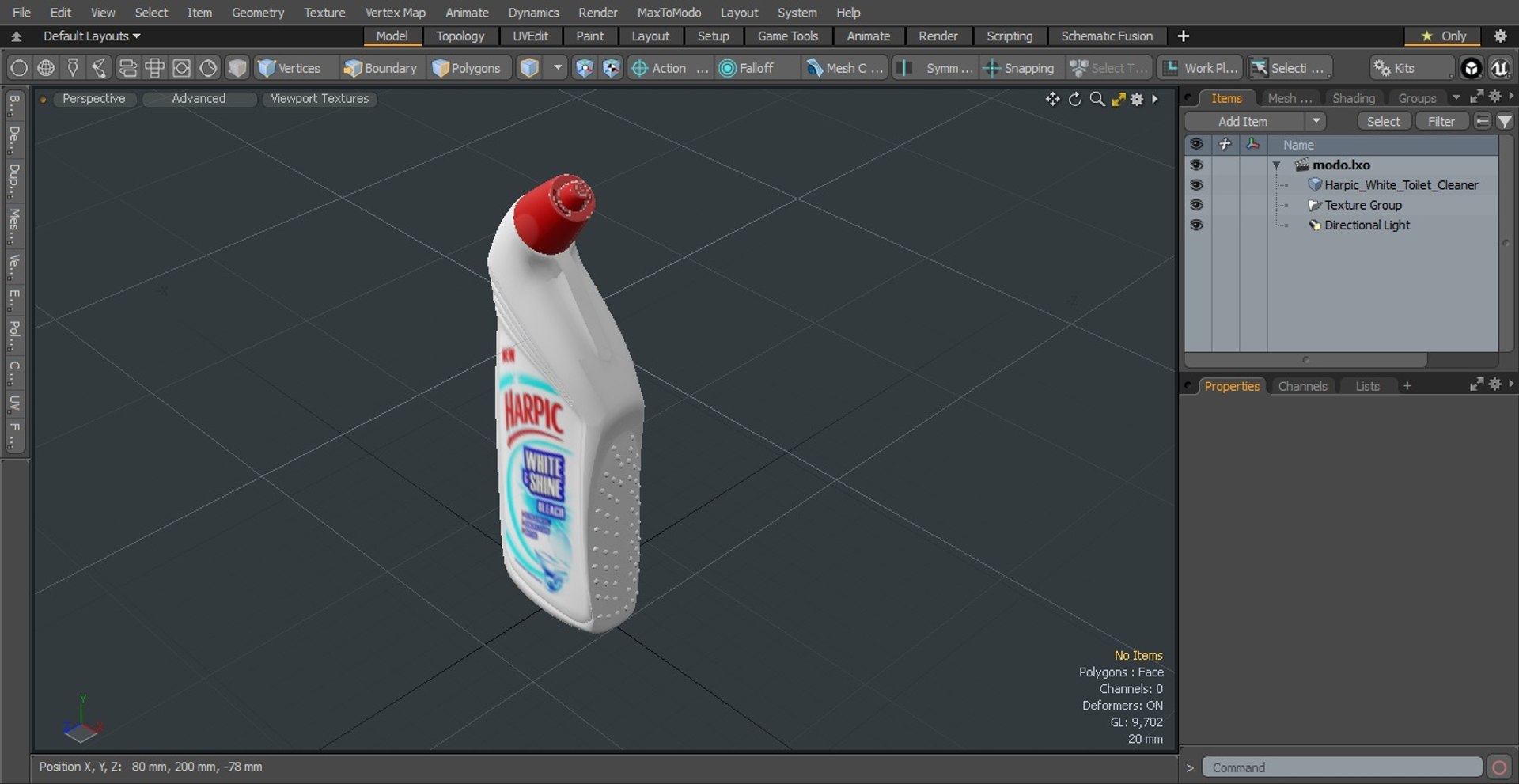Open the Mesh Constraint menu
This screenshot has height=784, width=1519.
845,68
